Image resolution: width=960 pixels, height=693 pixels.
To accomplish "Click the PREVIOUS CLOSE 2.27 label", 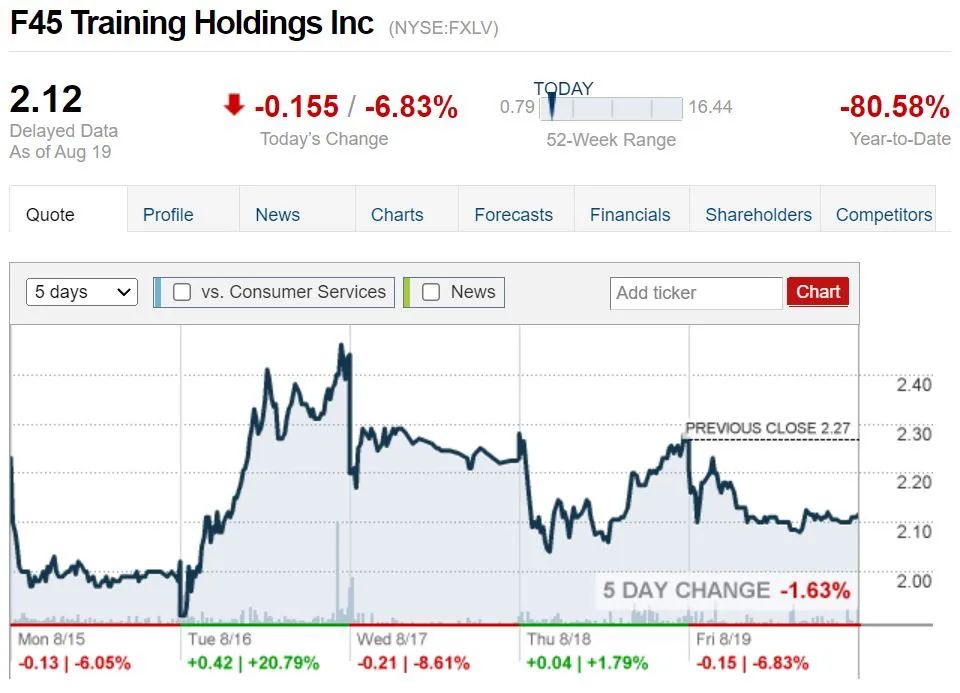I will tap(768, 428).
